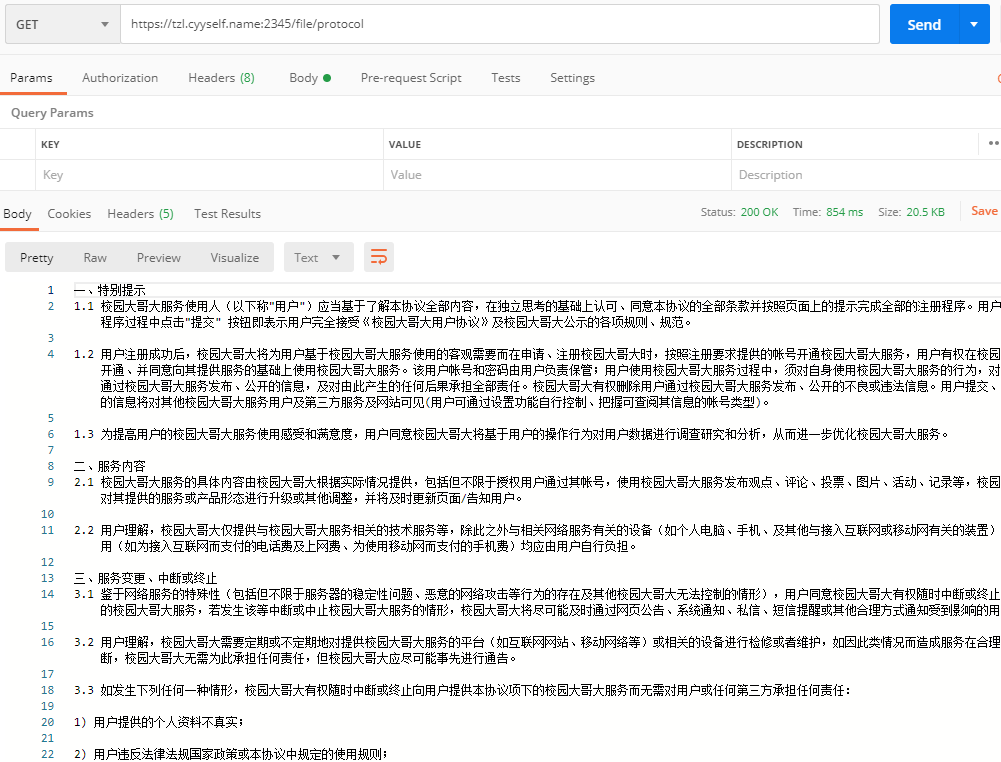Click the request URL input field
Image resolution: width=1001 pixels, height=762 pixels.
[x=500, y=24]
